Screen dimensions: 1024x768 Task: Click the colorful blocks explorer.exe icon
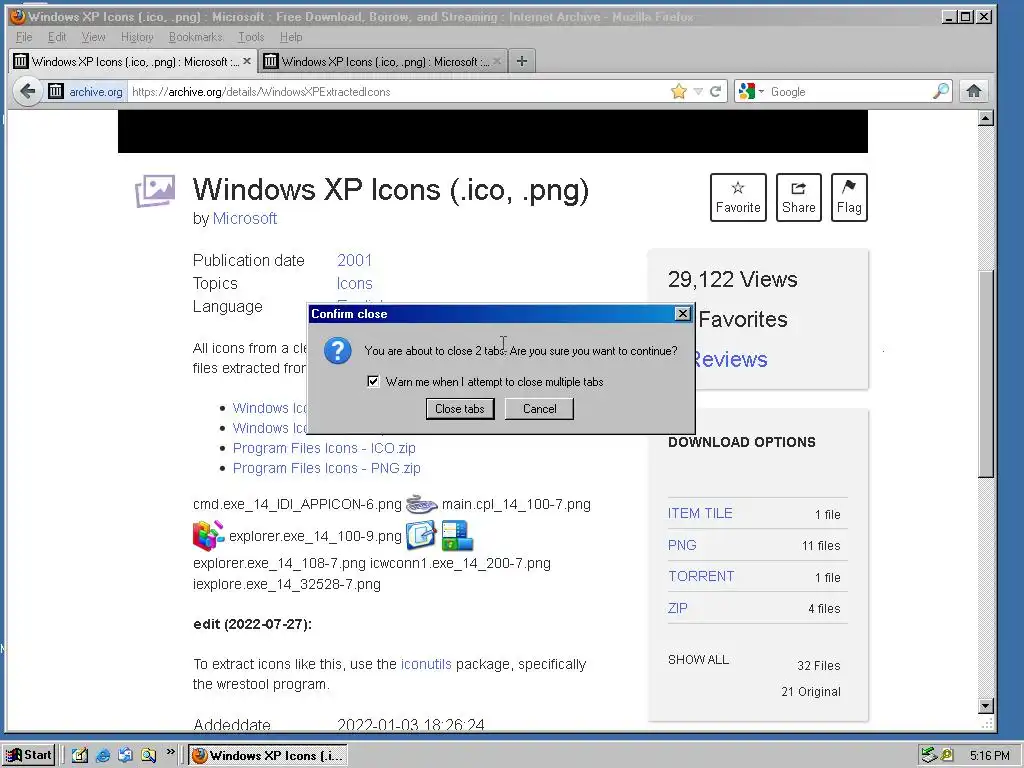click(208, 536)
